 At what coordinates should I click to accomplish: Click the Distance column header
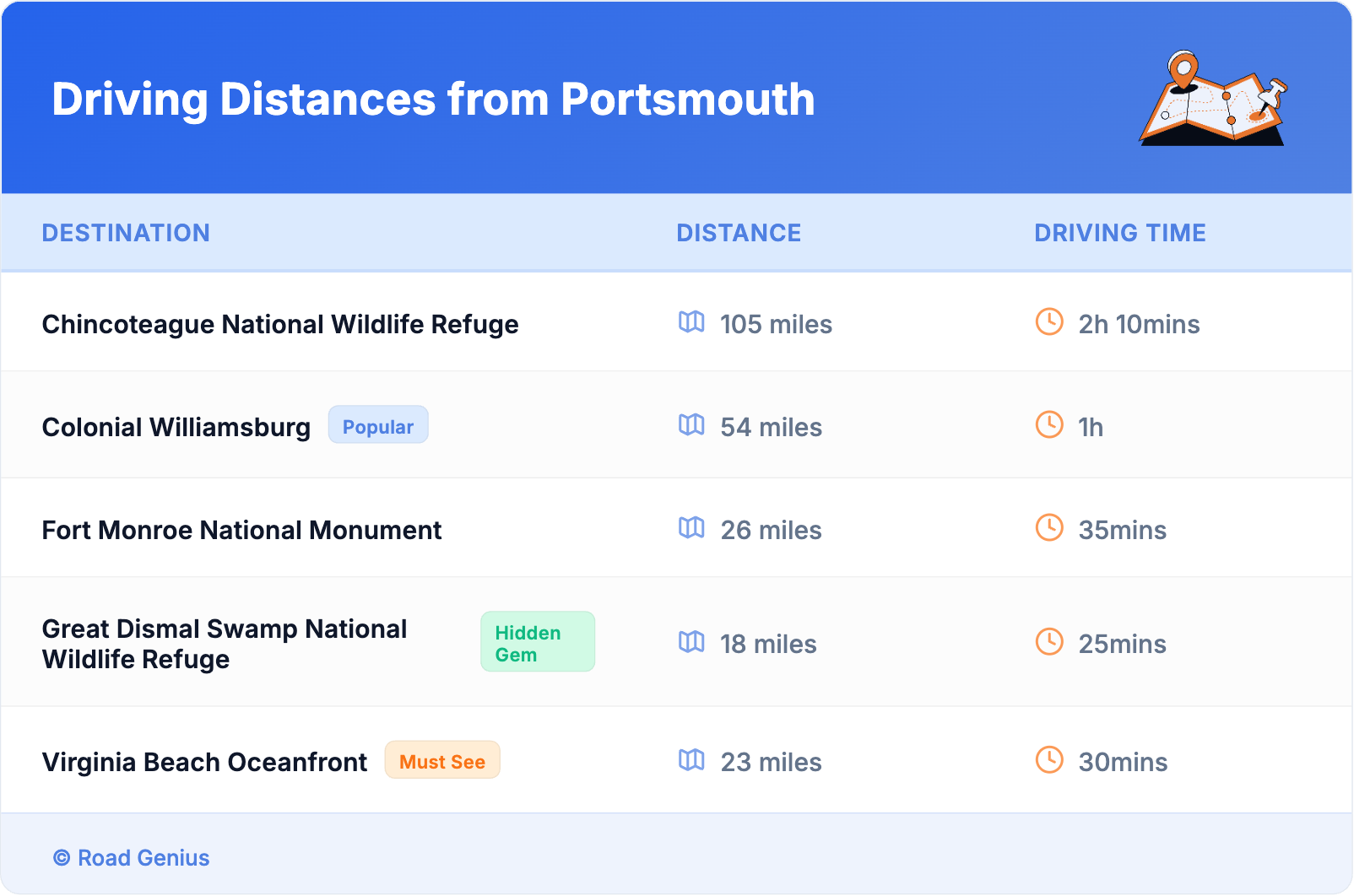[x=739, y=233]
